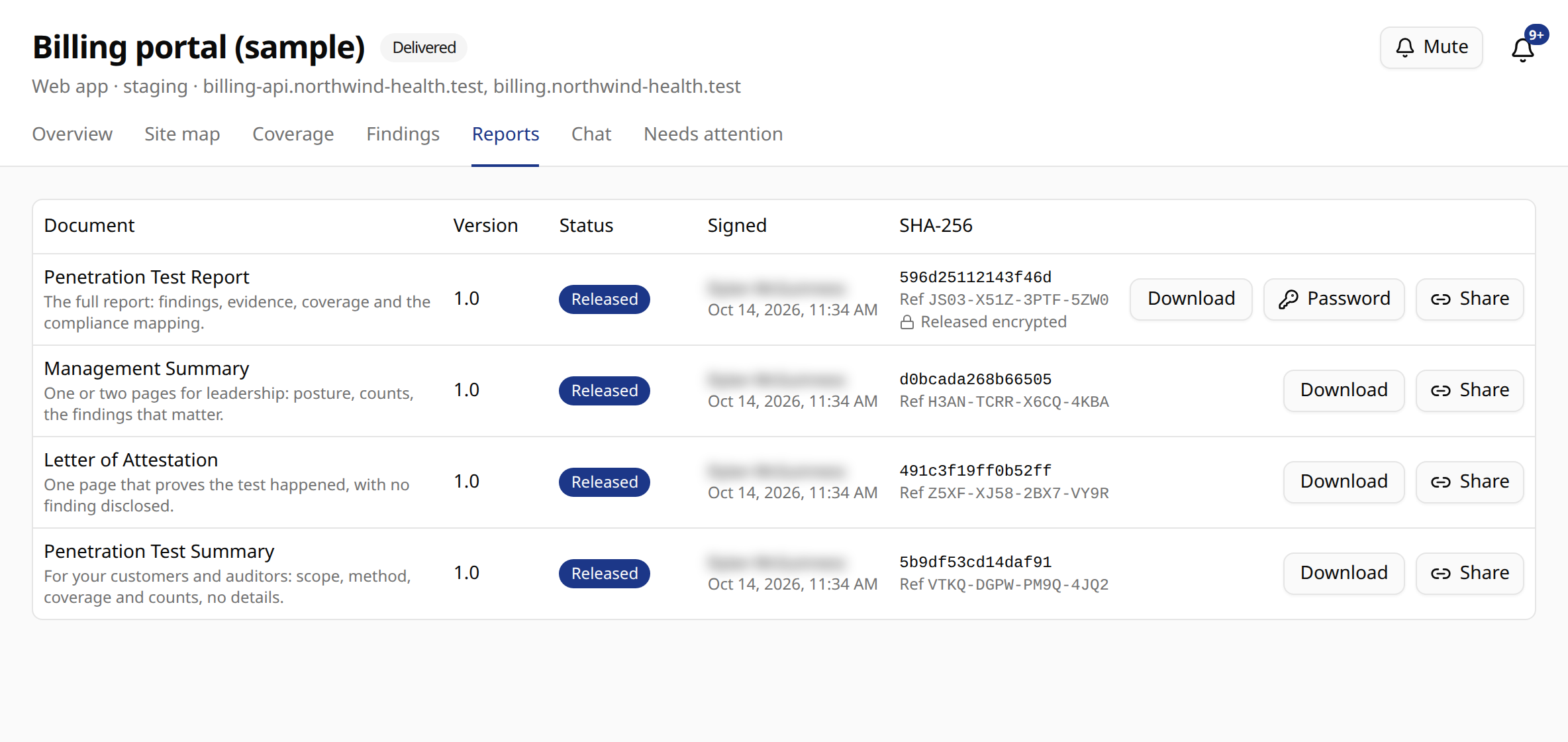
Task: Share the Letter of Attestation
Action: (x=1470, y=482)
